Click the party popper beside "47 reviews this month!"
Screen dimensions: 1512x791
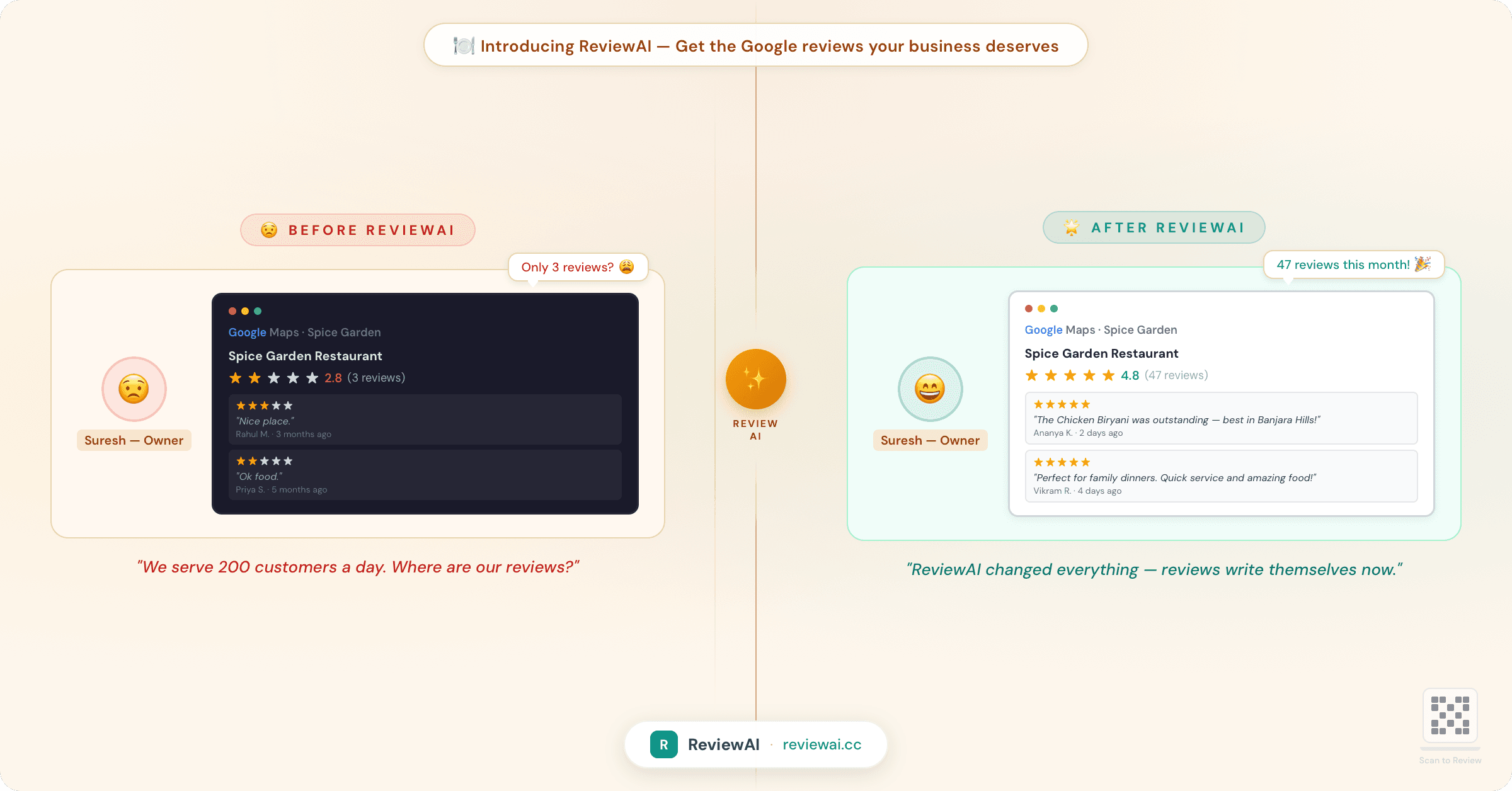[x=1423, y=265]
